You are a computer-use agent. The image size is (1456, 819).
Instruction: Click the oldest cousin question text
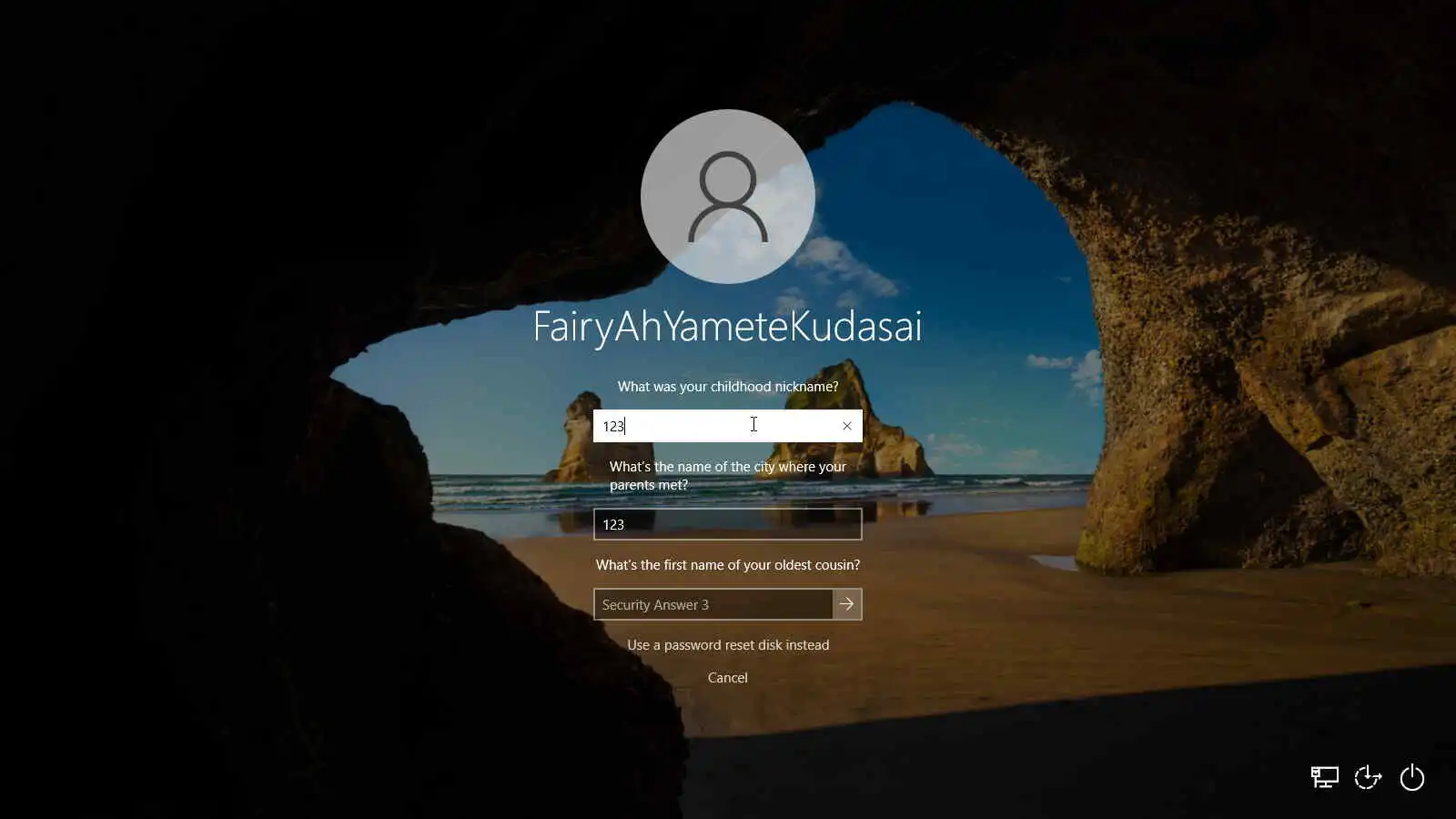pyautogui.click(x=728, y=565)
